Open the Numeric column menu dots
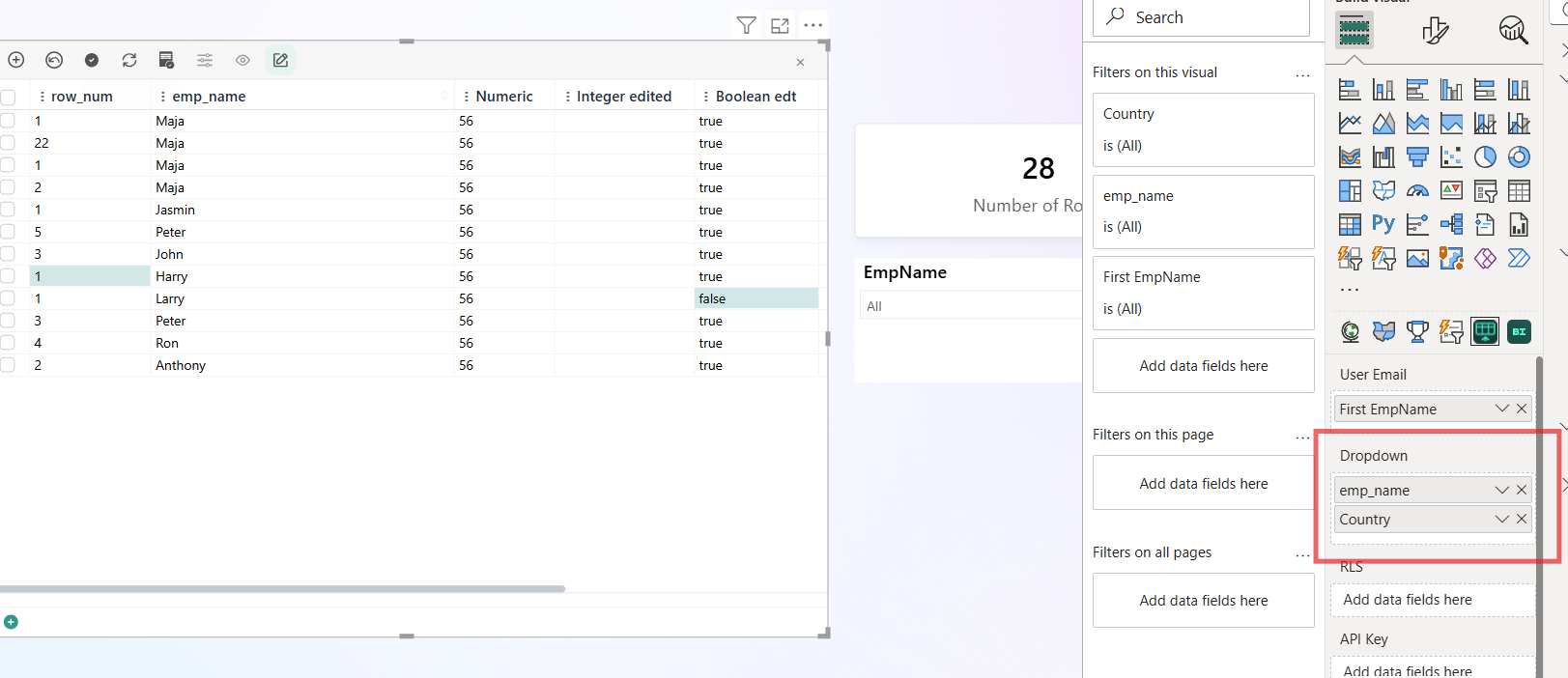The image size is (1568, 678). point(467,97)
